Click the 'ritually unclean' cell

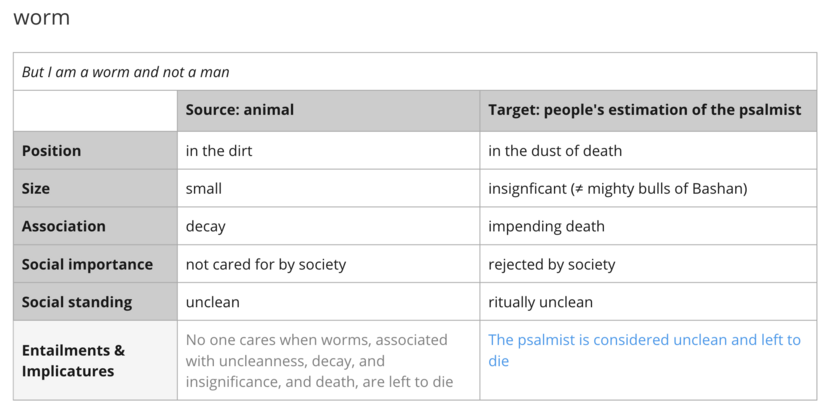click(540, 302)
